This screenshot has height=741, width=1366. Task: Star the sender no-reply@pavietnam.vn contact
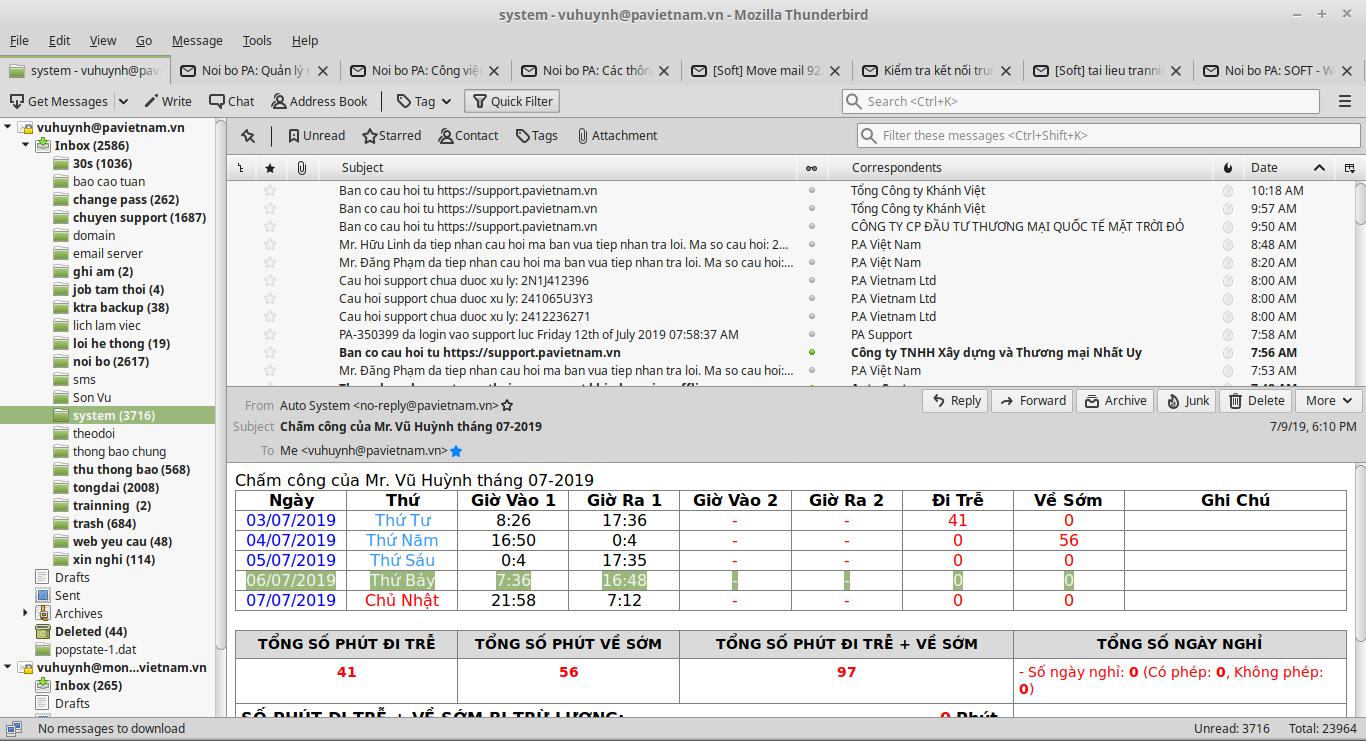coord(507,406)
